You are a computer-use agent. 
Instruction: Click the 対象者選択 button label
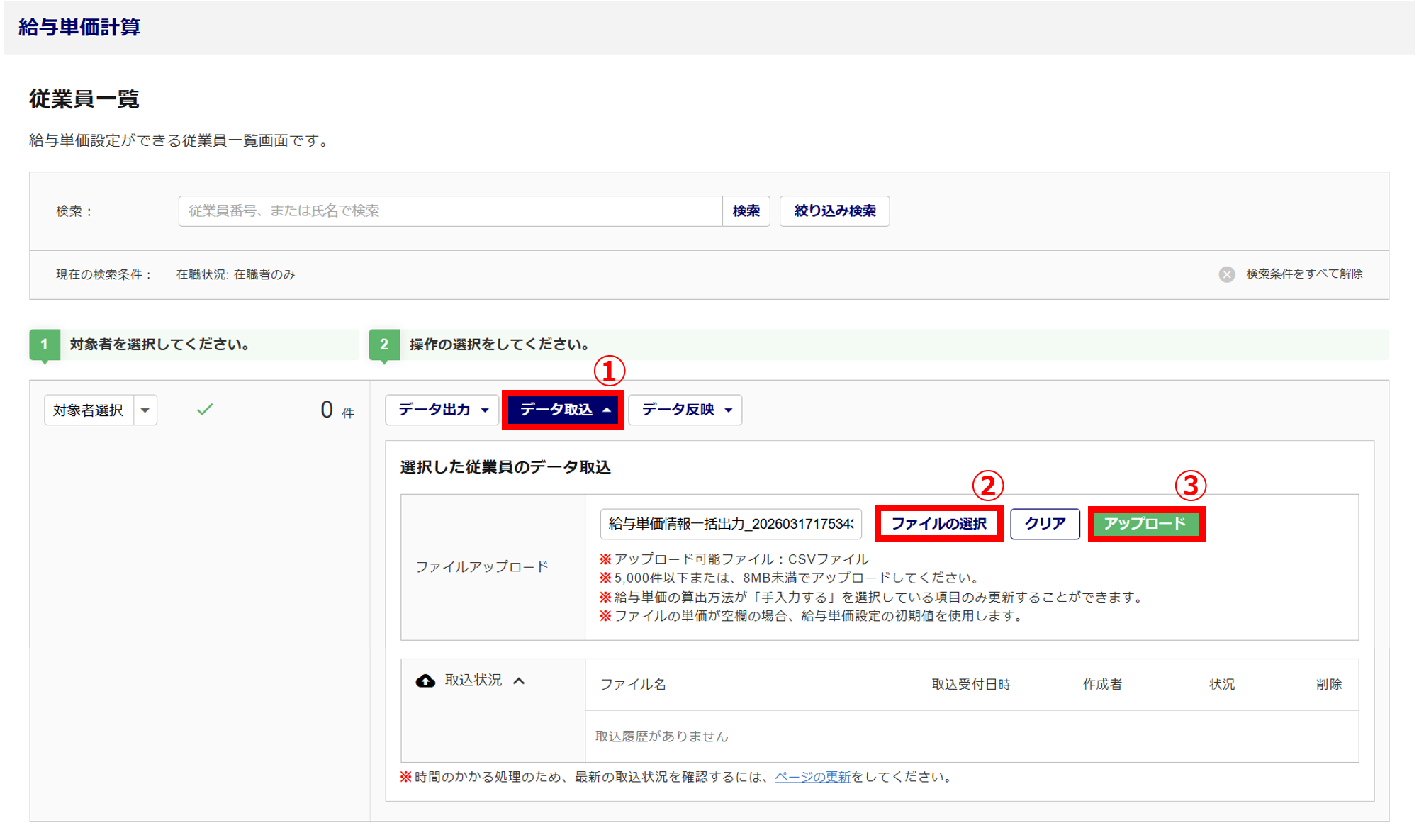[x=89, y=410]
